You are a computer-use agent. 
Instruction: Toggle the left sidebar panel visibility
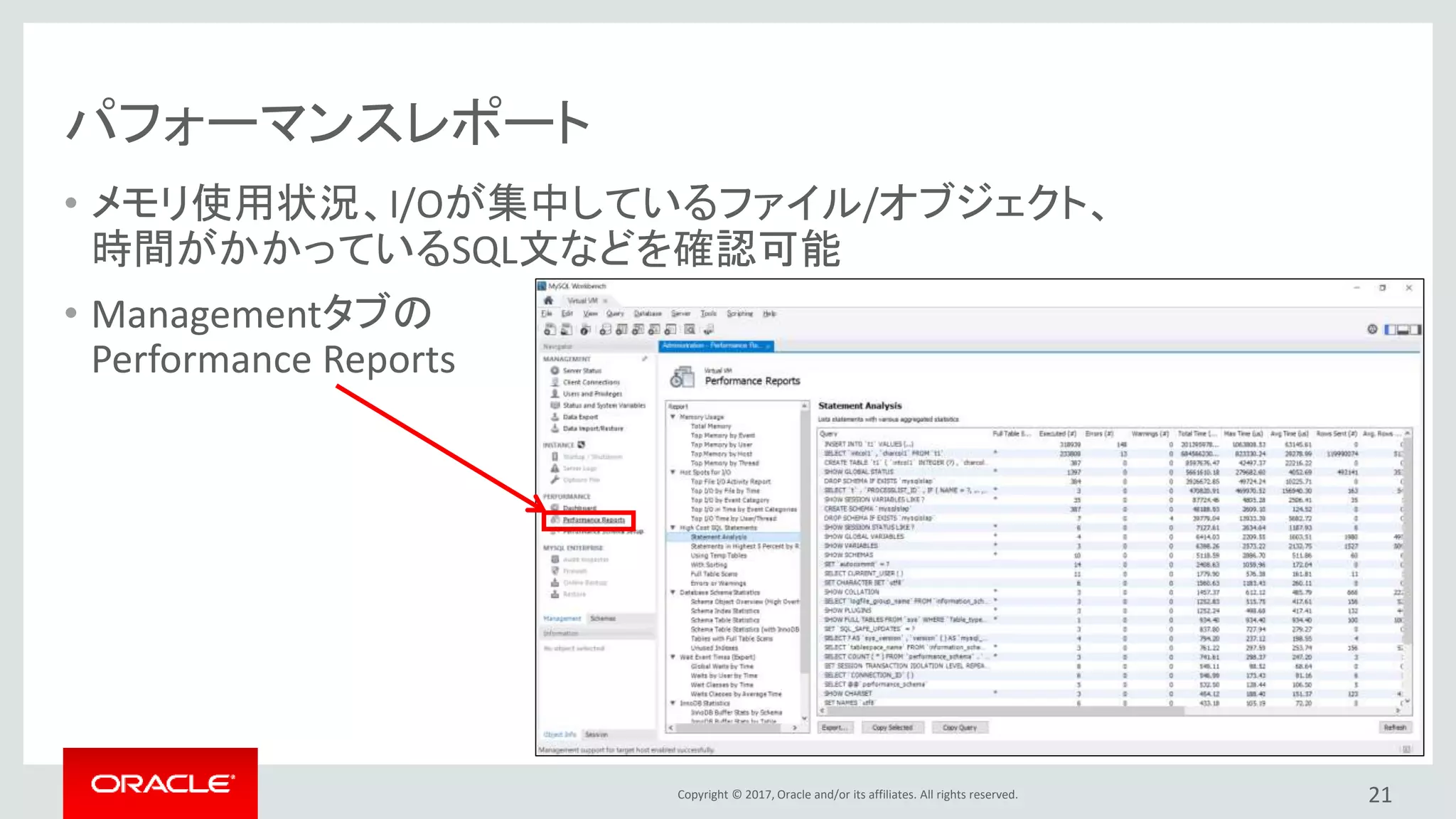point(1390,329)
